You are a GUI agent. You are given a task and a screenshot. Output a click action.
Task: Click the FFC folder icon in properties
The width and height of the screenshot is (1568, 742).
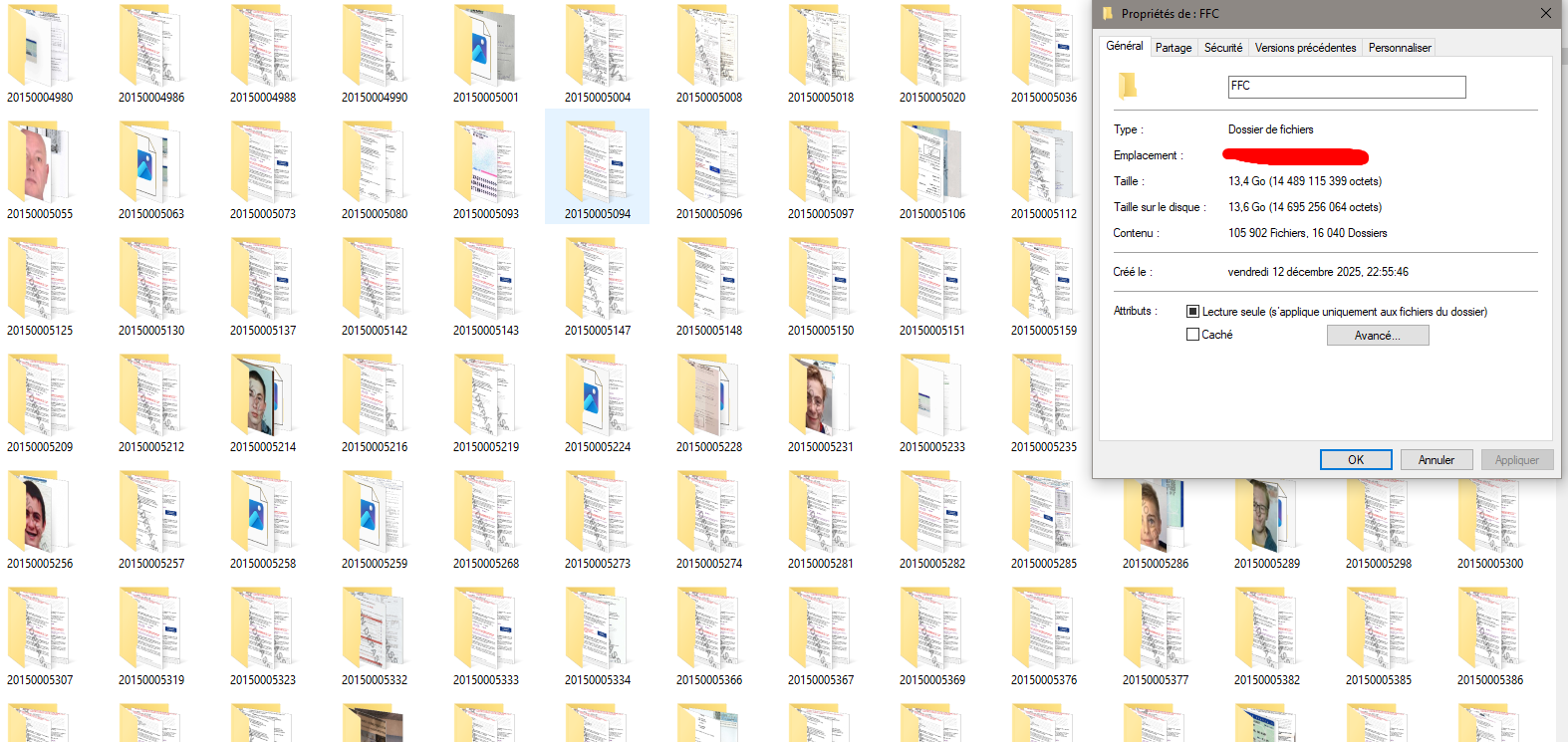click(x=1128, y=87)
